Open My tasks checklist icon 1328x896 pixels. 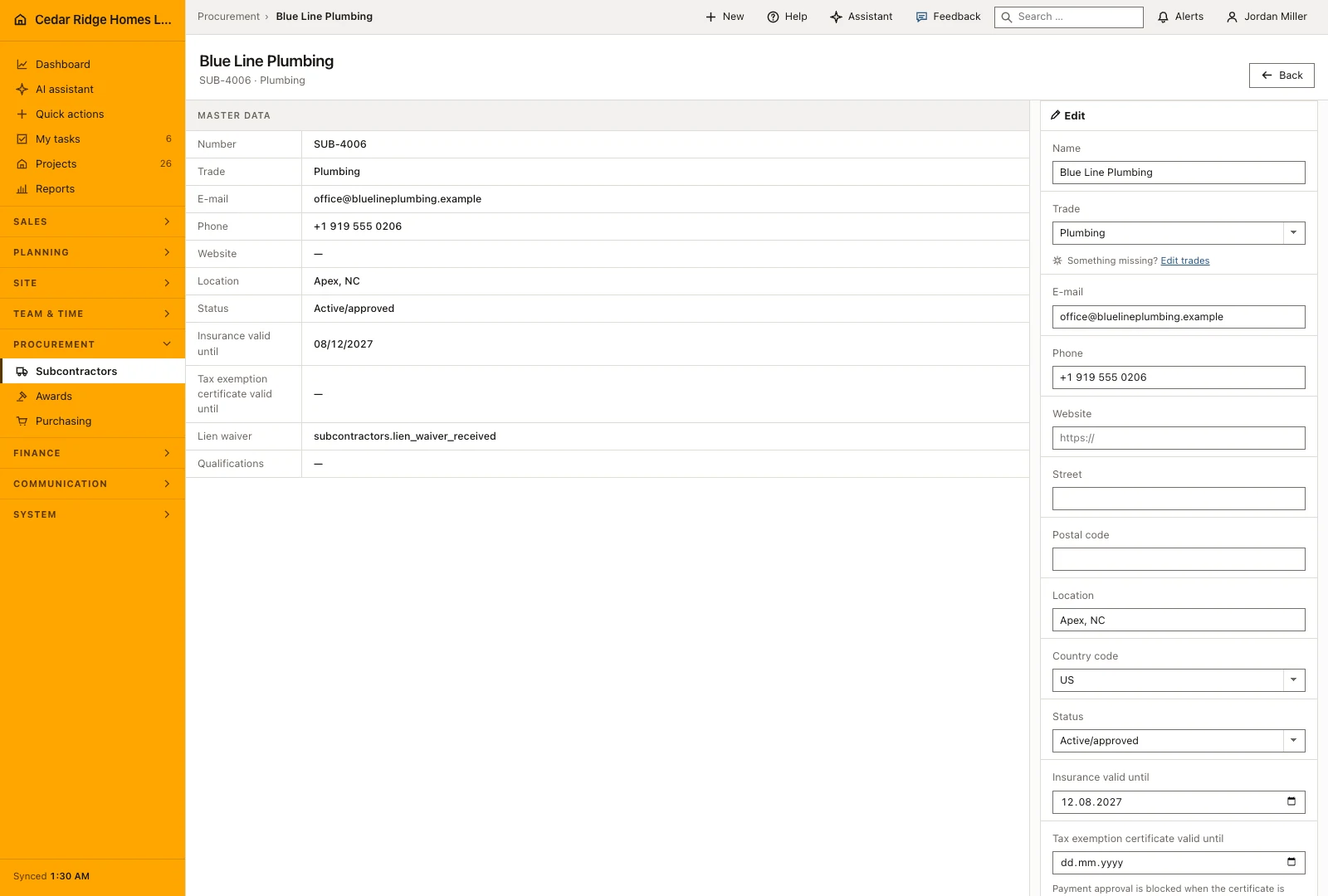pyautogui.click(x=22, y=139)
